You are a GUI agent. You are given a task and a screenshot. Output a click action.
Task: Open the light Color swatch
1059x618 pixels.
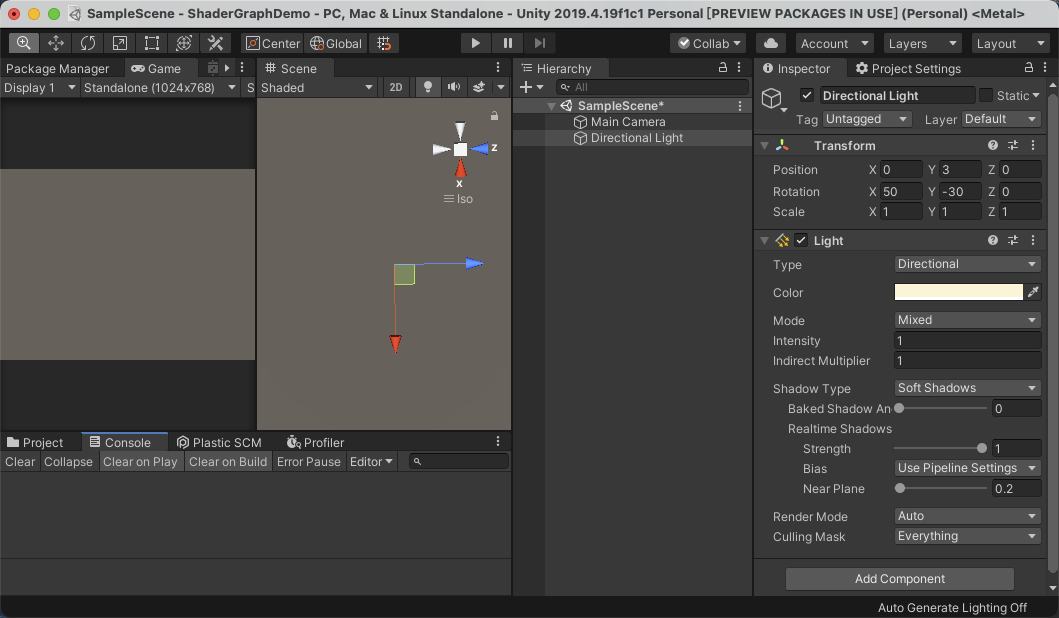point(958,292)
